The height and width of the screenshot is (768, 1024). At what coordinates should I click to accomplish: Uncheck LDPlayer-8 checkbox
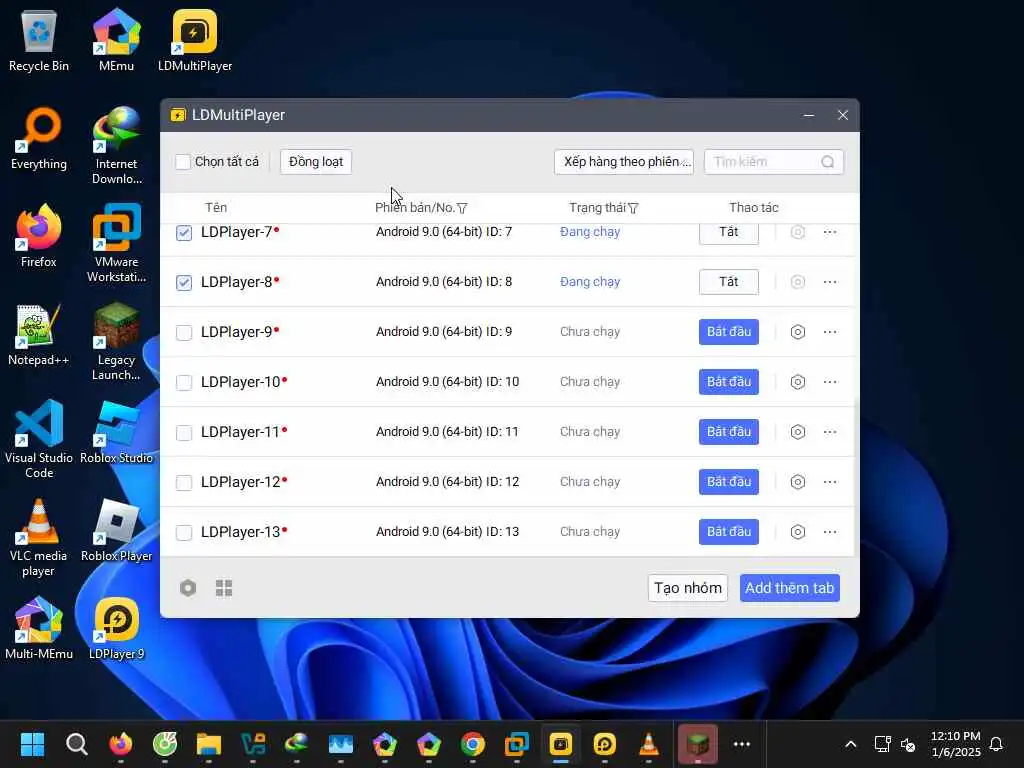point(184,283)
